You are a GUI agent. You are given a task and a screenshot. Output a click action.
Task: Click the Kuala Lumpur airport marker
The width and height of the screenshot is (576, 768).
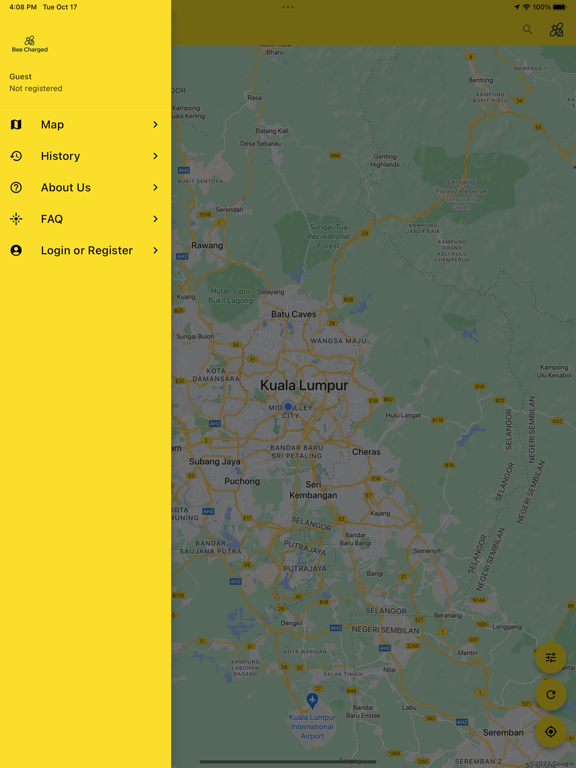[x=312, y=701]
